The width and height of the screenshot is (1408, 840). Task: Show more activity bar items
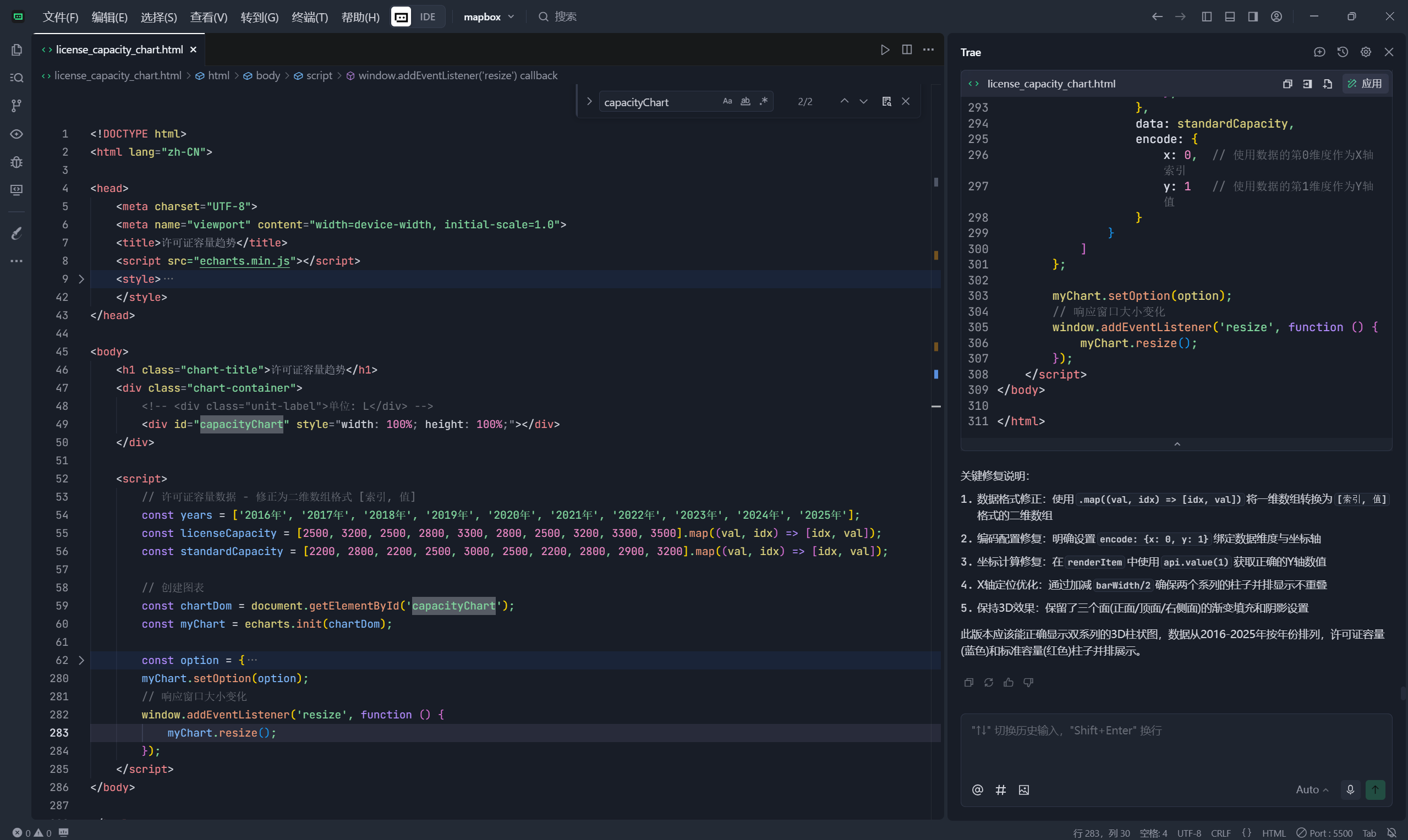click(17, 261)
